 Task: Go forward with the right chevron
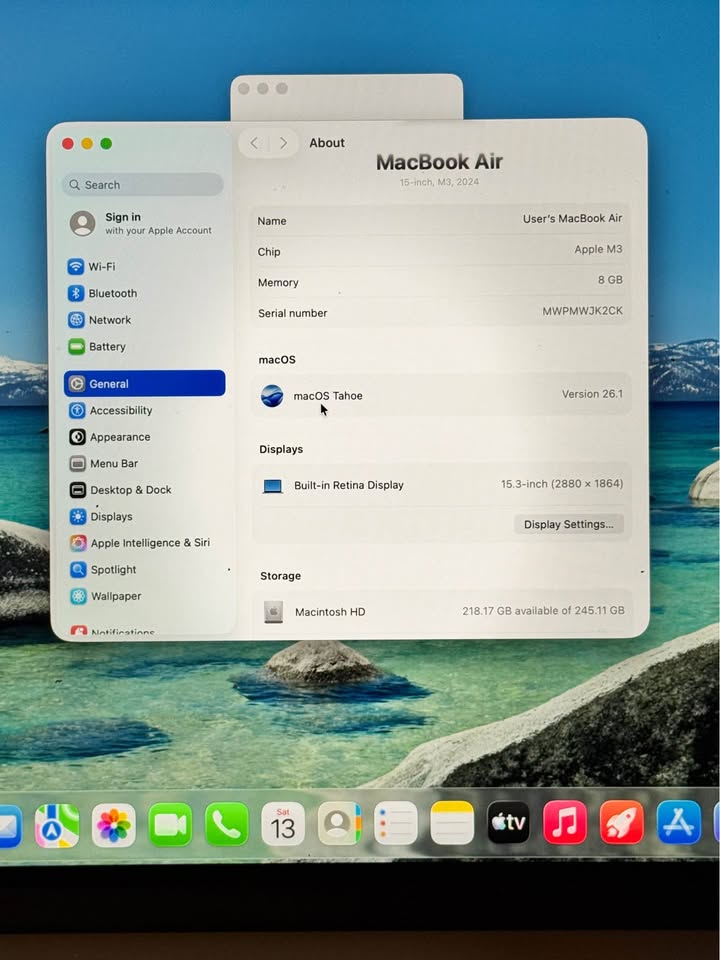click(283, 143)
